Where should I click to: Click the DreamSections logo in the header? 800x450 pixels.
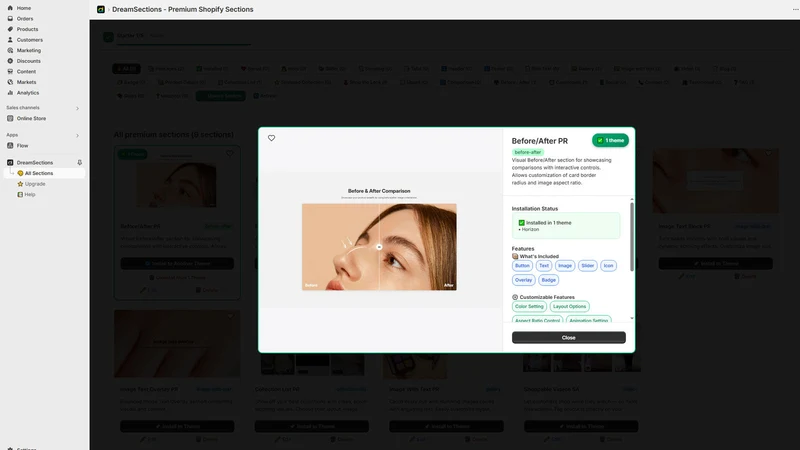tap(101, 9)
